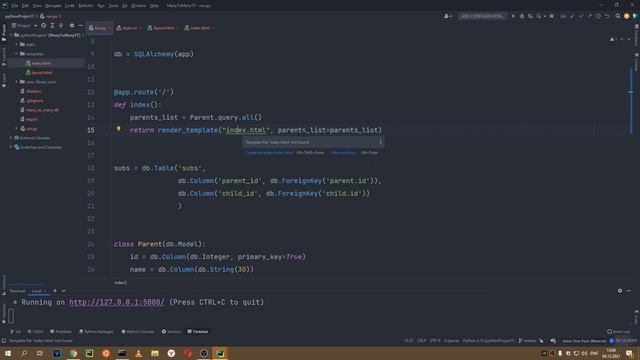This screenshot has width=640, height=360.
Task: Open the tooltip more options three-dot icon
Action: coord(380,142)
